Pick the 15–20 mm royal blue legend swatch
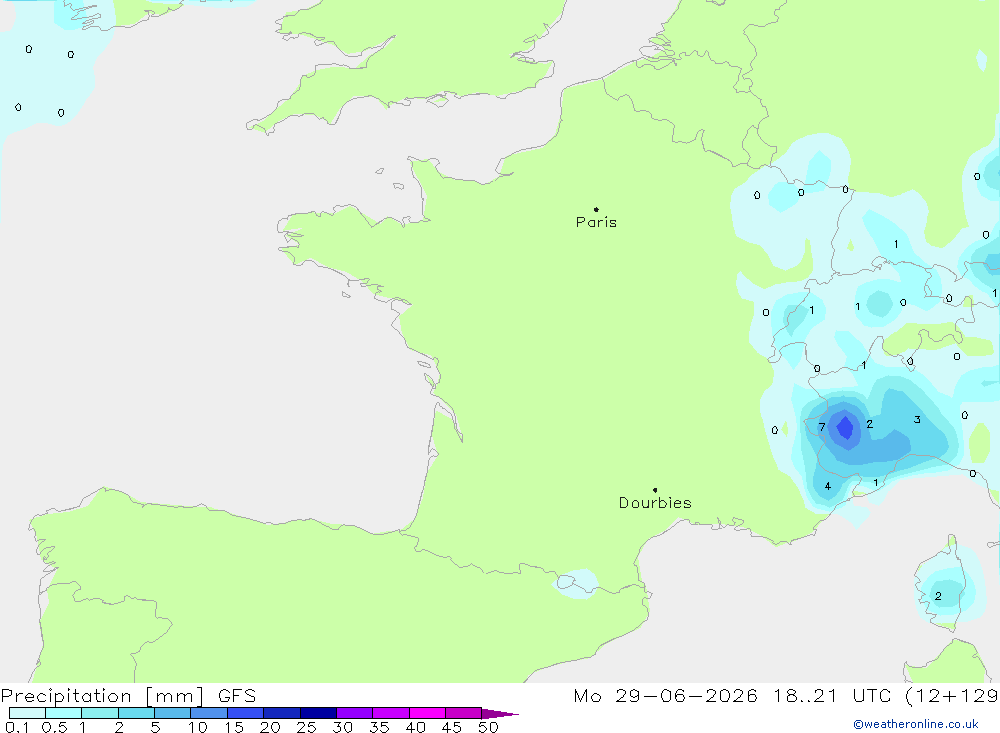The height and width of the screenshot is (733, 1000). [x=245, y=713]
